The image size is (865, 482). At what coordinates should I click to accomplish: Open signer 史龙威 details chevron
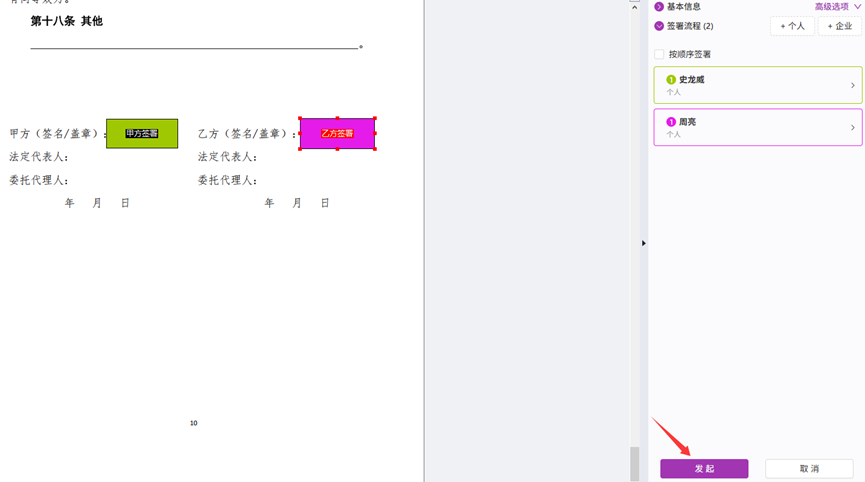[x=853, y=85]
